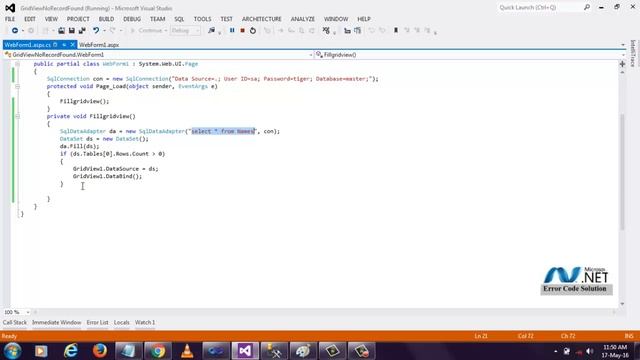
Task: Click the Navigate Backward toolbar icon
Action: [15, 31]
